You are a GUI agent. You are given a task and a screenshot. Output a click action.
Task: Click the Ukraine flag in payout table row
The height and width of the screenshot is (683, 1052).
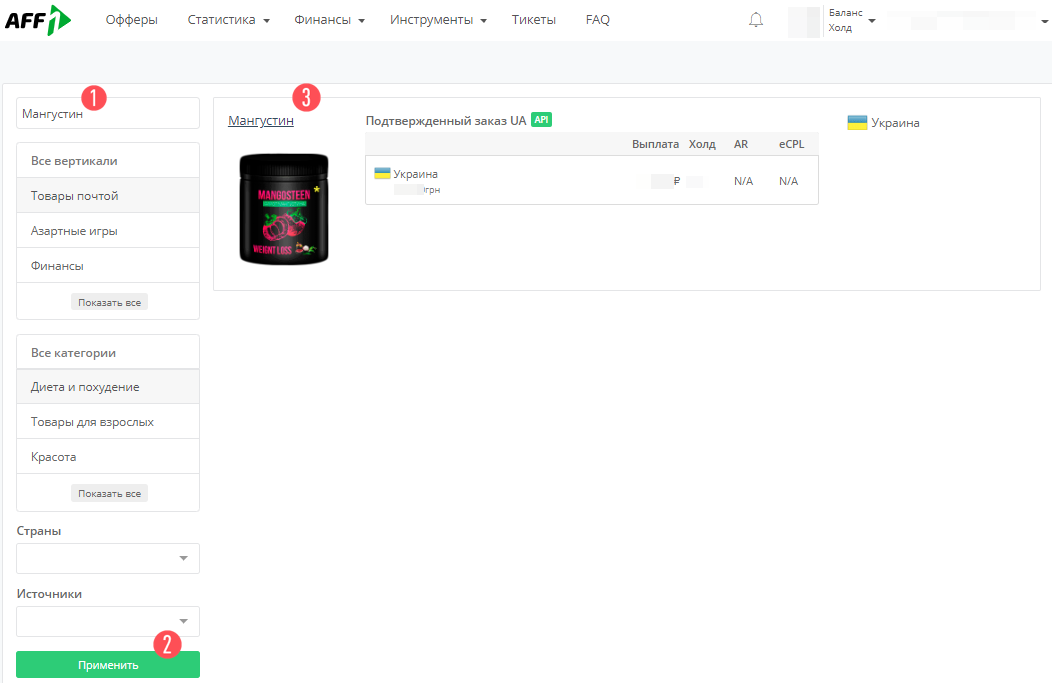(382, 173)
